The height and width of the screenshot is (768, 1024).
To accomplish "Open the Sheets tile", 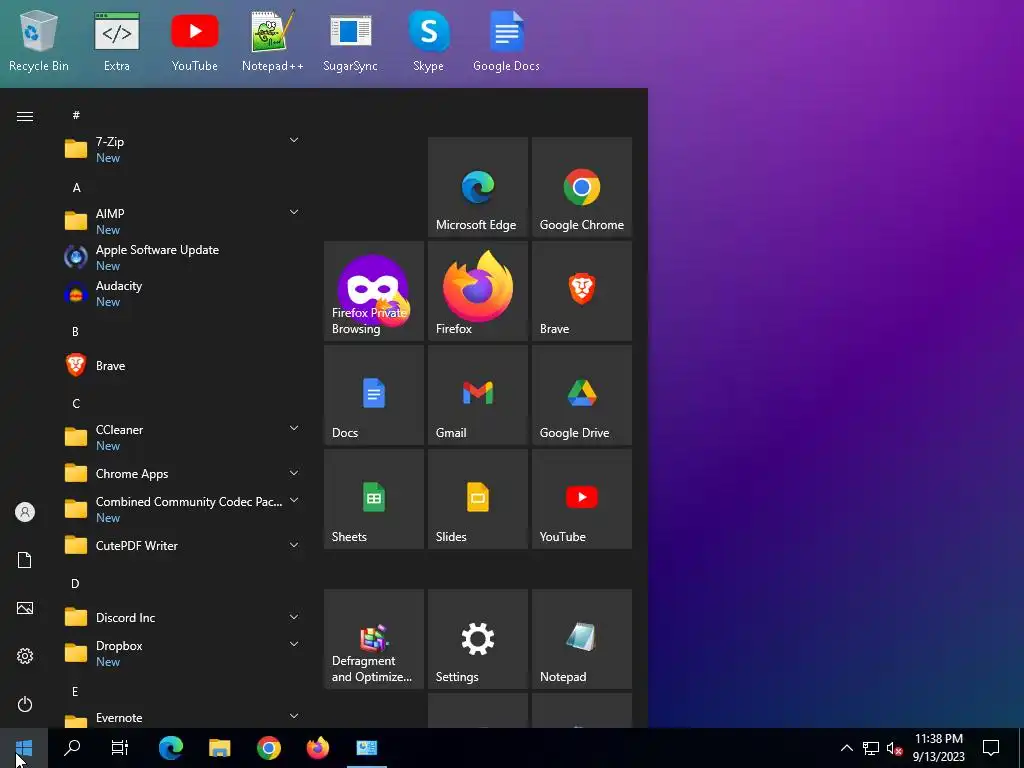I will pyautogui.click(x=374, y=498).
